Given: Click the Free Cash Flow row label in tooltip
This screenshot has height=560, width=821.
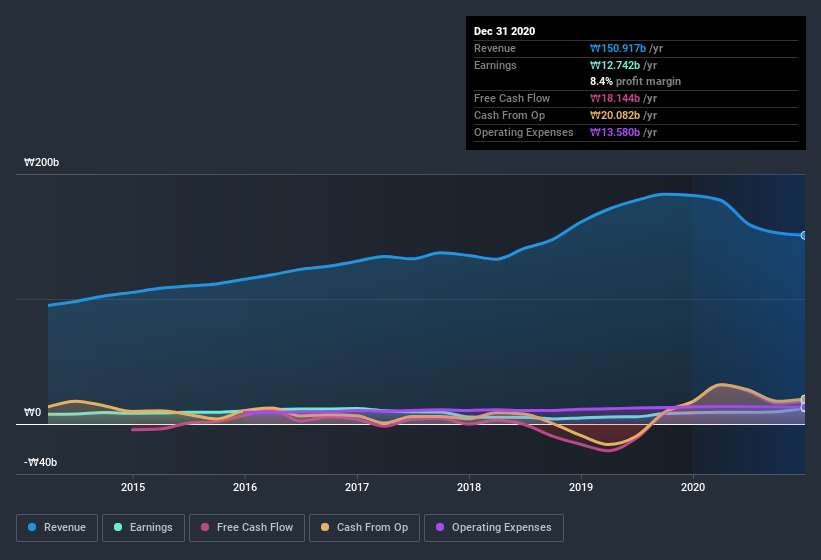Looking at the screenshot, I should 512,98.
